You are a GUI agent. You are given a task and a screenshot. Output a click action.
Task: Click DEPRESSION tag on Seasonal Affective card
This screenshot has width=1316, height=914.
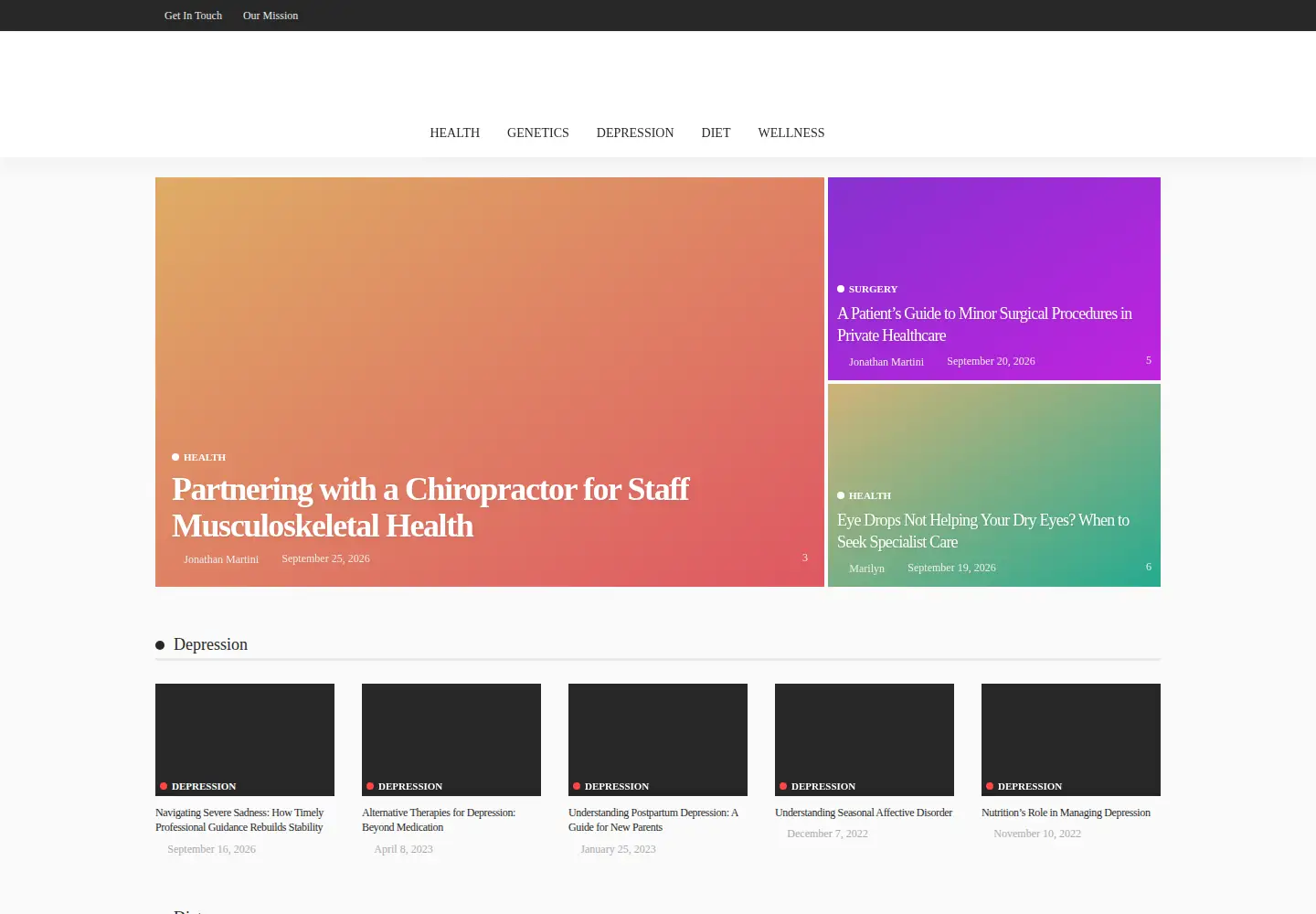pos(823,786)
